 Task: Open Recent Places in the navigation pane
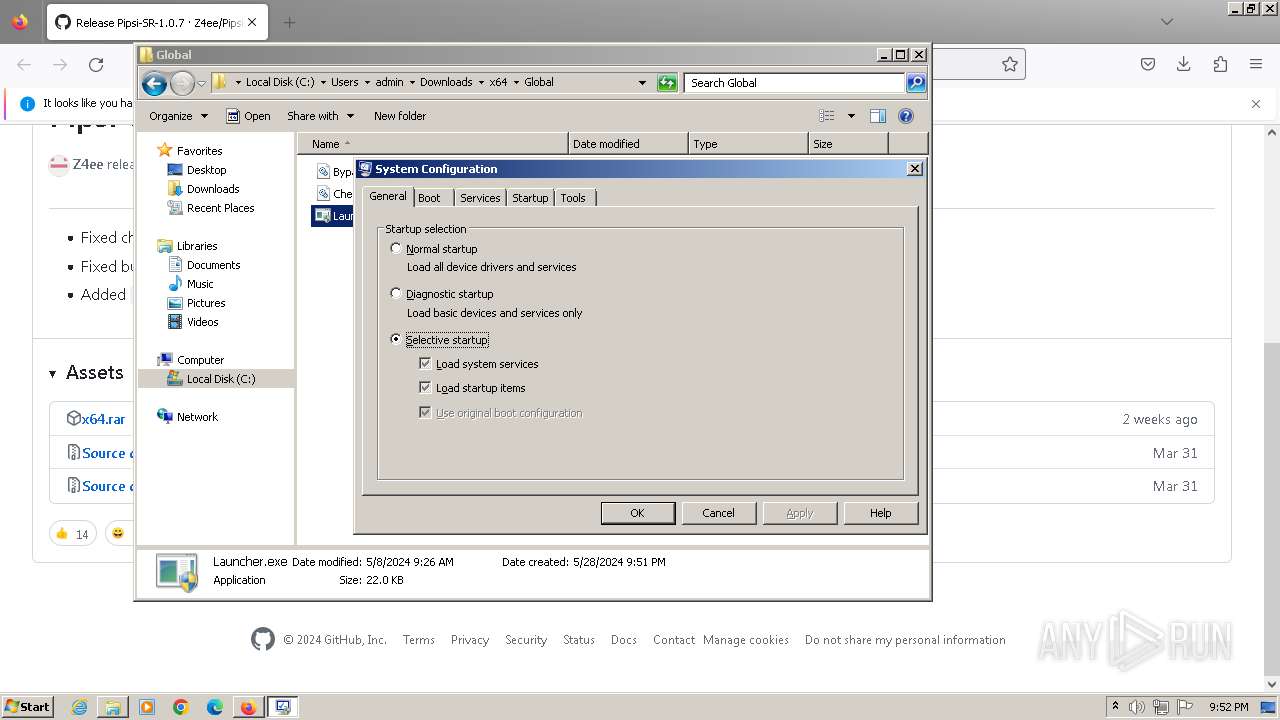(220, 208)
